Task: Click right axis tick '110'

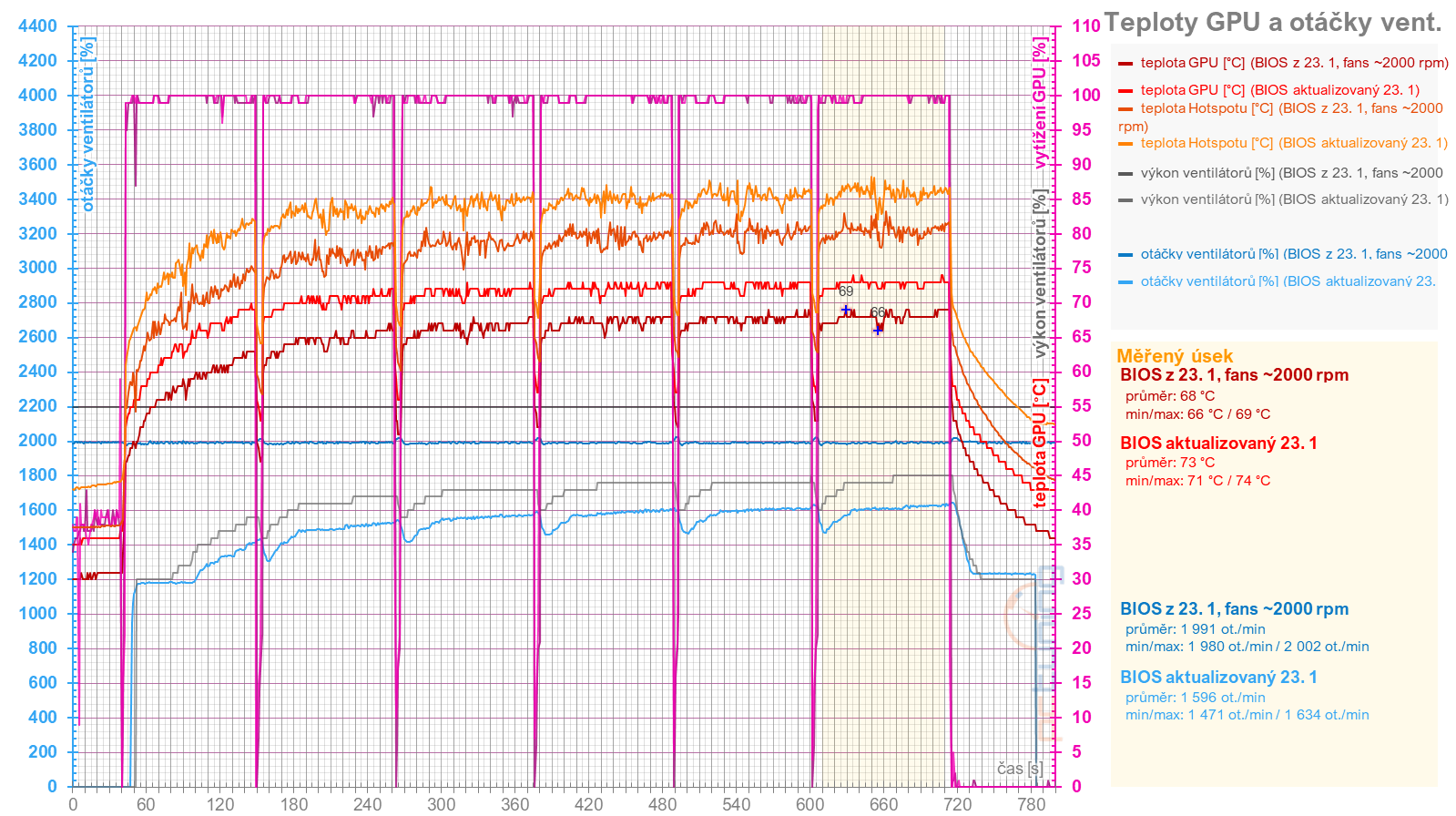Action: 1085,26
